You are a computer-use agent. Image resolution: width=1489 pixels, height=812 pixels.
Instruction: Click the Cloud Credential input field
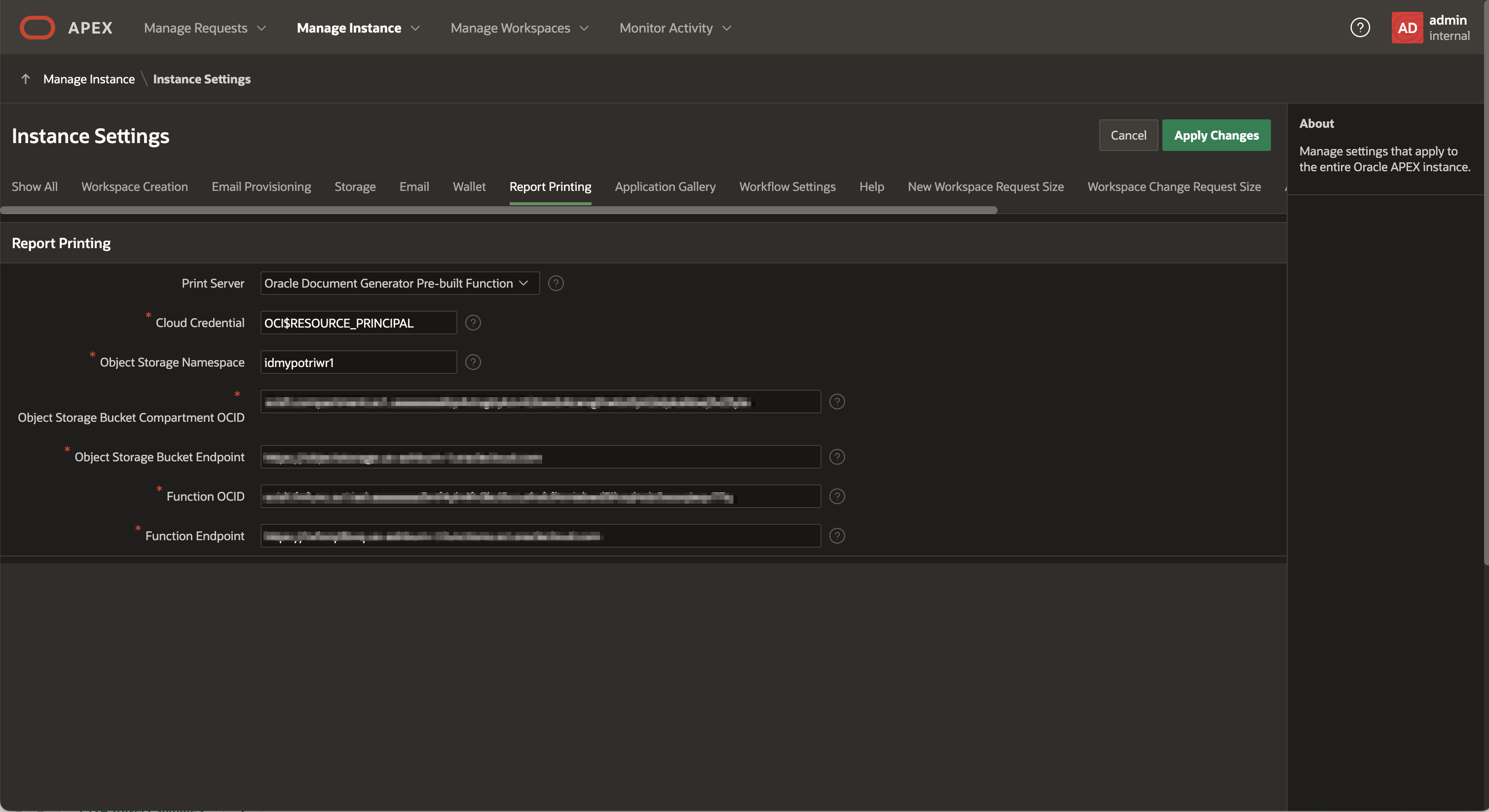(358, 323)
